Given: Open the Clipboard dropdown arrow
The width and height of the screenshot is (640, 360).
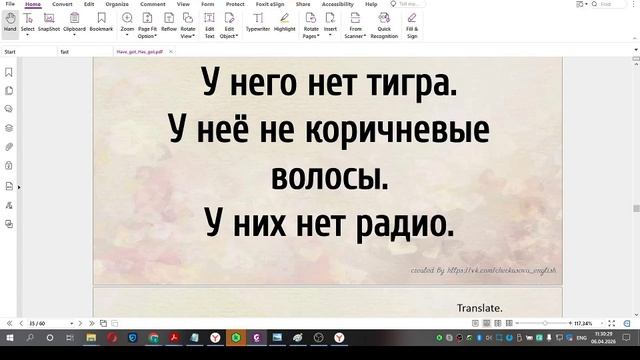Looking at the screenshot, I should 74,36.
